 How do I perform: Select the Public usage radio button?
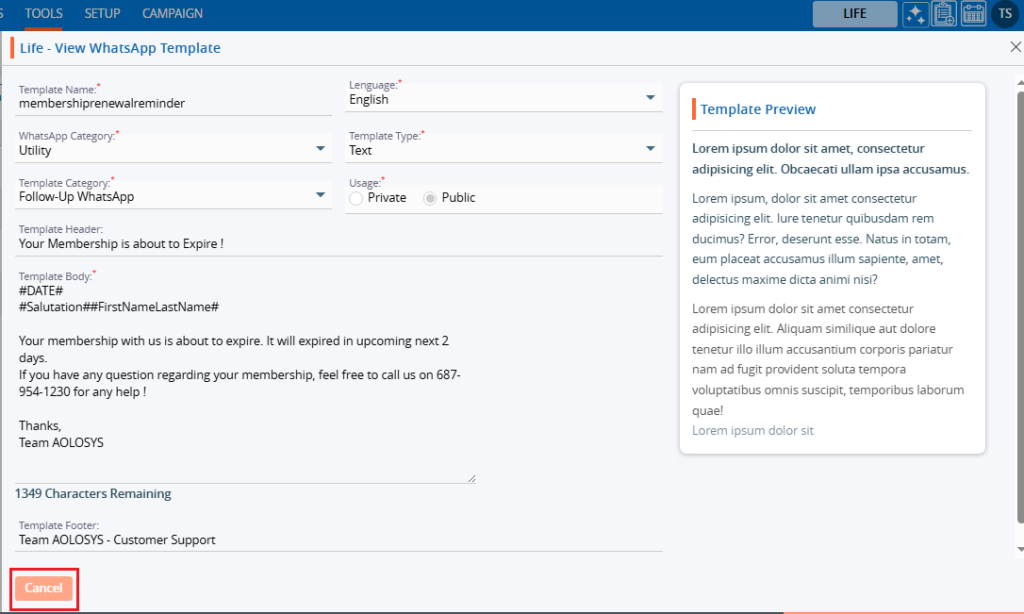click(x=430, y=198)
